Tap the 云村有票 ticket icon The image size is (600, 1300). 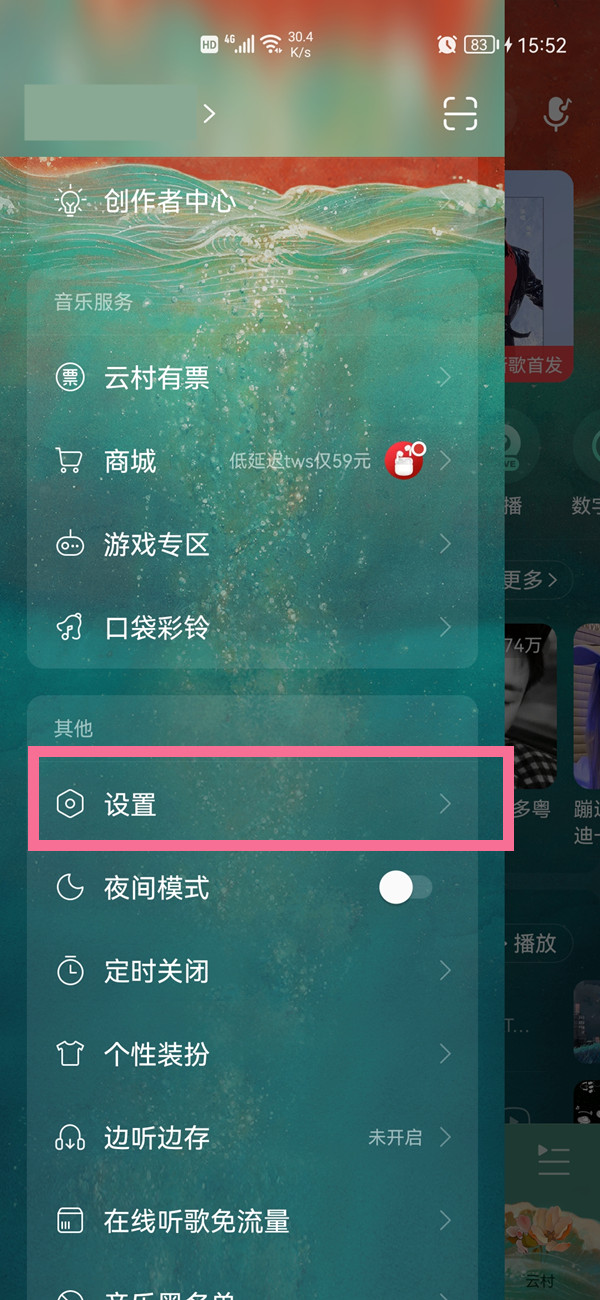click(69, 378)
